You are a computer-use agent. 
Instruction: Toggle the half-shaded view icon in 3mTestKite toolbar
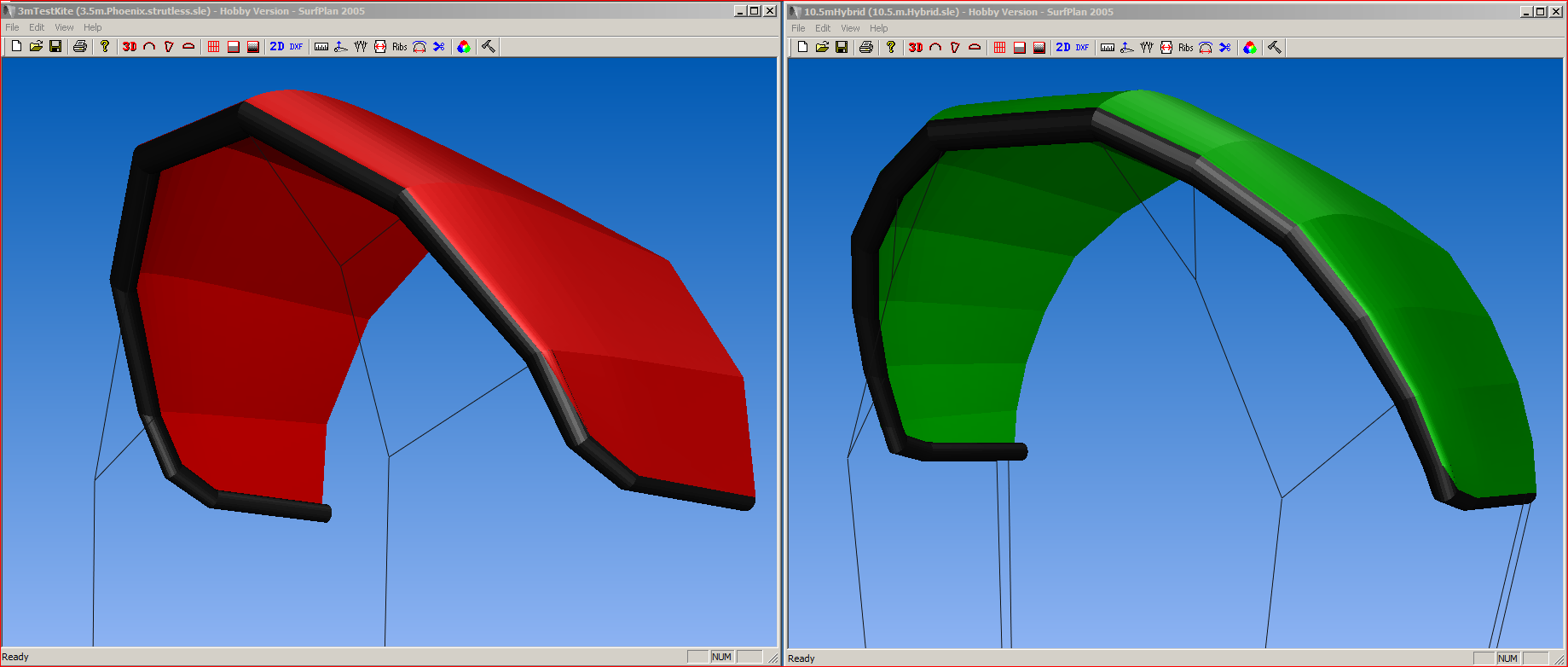coord(233,47)
